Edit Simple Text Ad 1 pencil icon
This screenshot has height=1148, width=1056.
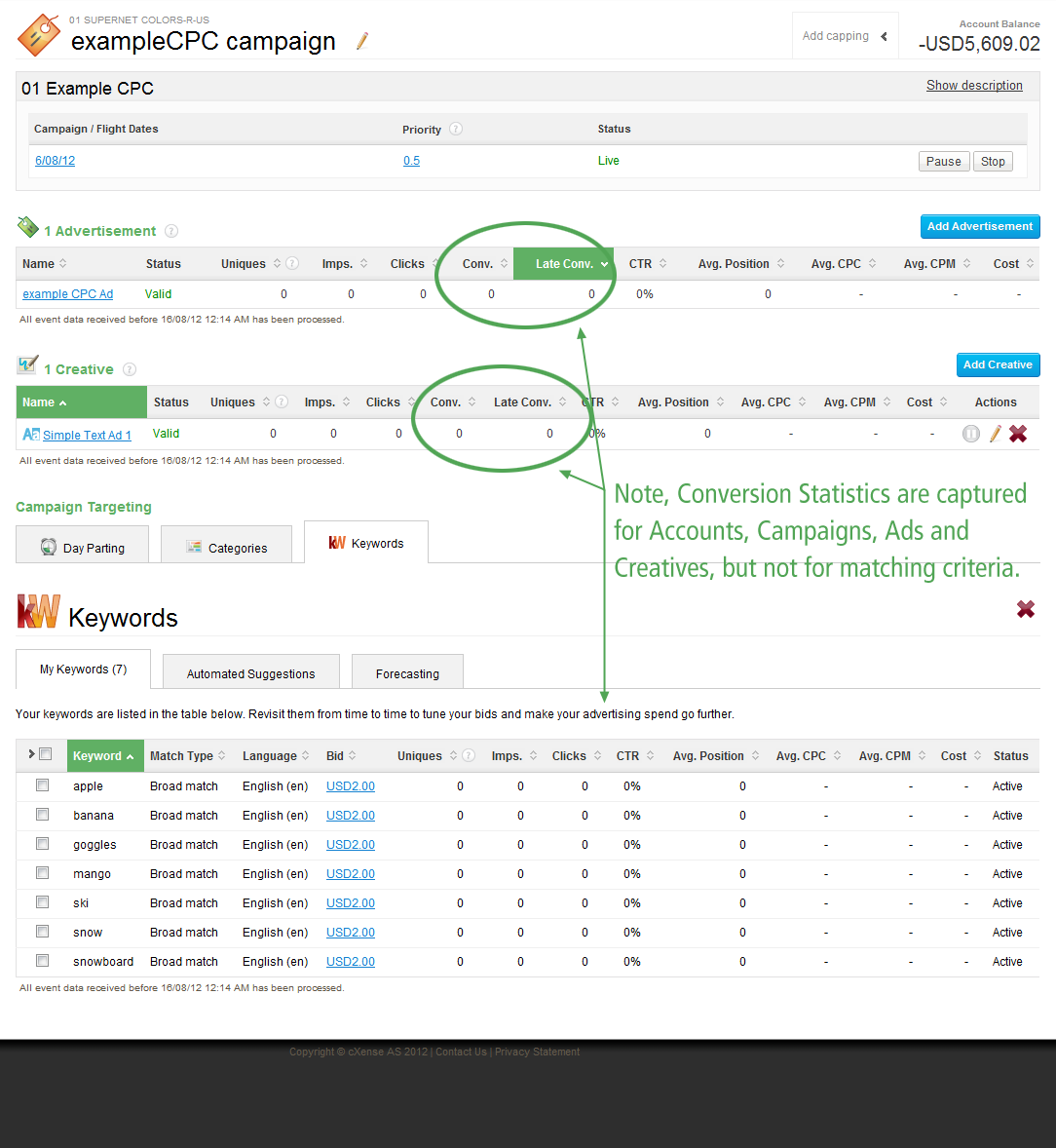click(x=996, y=435)
